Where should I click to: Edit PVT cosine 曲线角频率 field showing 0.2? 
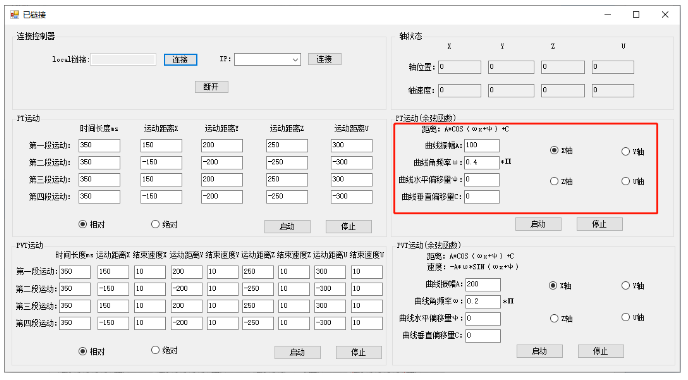click(483, 301)
